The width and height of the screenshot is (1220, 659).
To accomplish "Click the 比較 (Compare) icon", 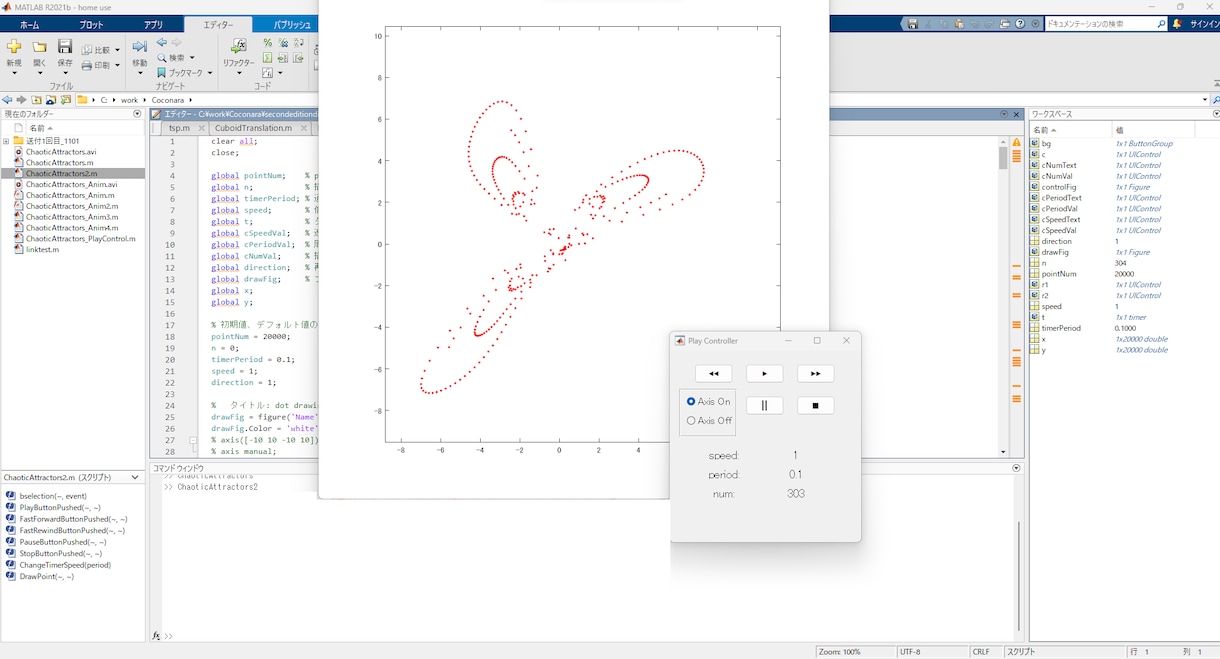I will tap(87, 50).
